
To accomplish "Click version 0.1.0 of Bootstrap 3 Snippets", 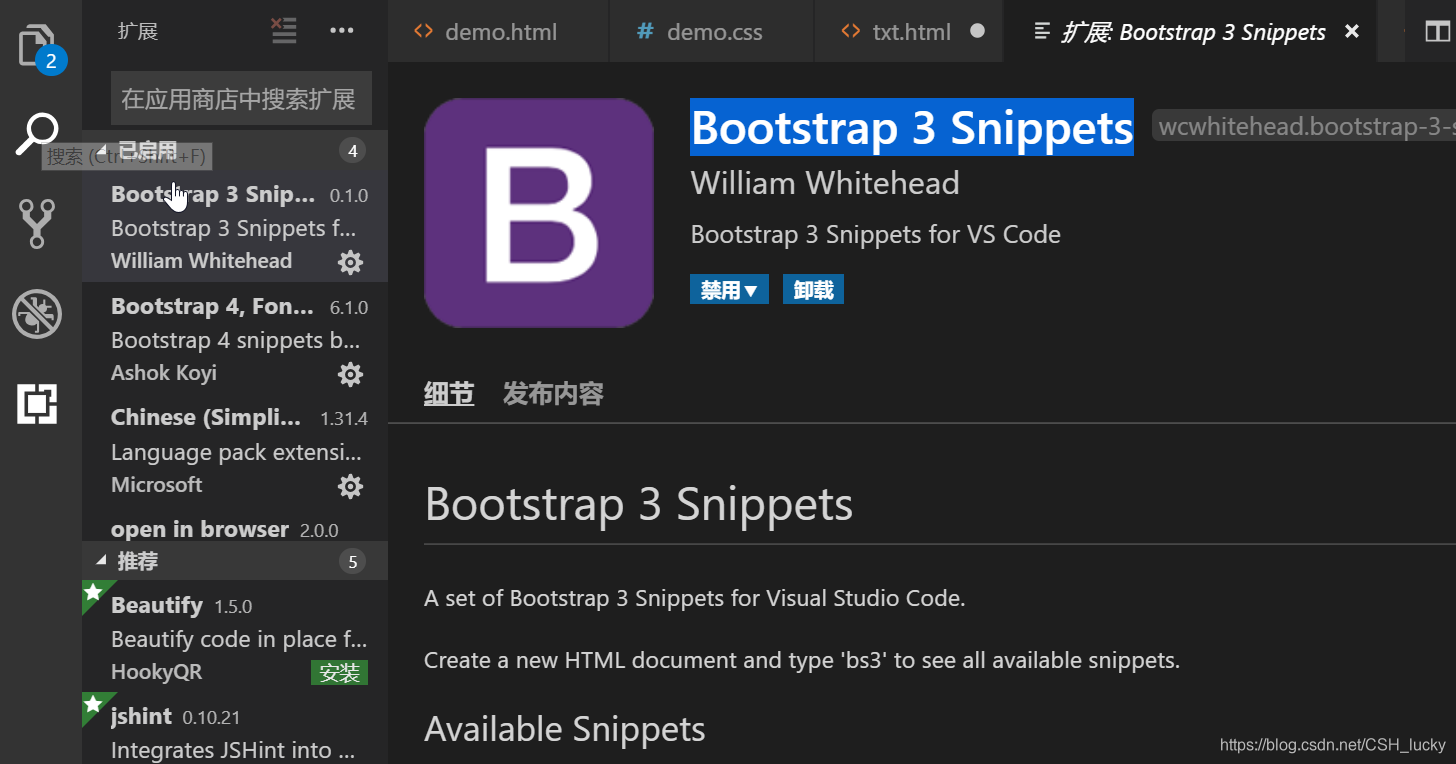I will tap(349, 196).
